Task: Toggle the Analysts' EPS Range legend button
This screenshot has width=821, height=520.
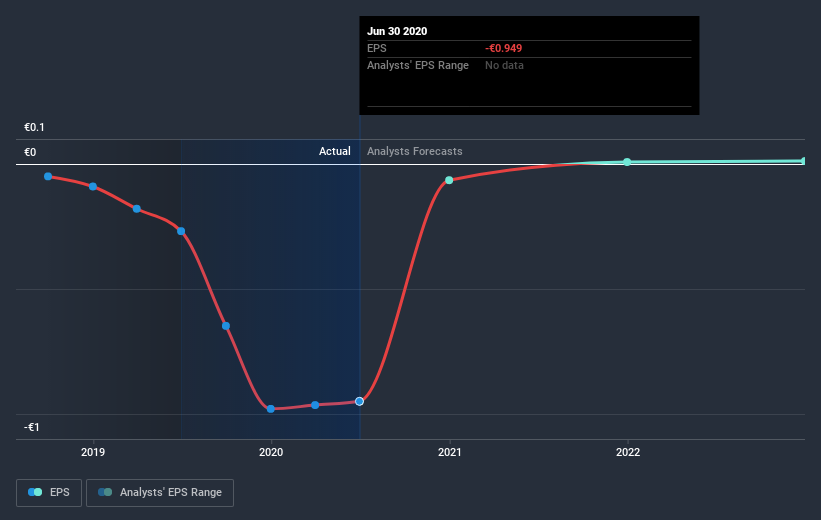Action: pos(160,492)
